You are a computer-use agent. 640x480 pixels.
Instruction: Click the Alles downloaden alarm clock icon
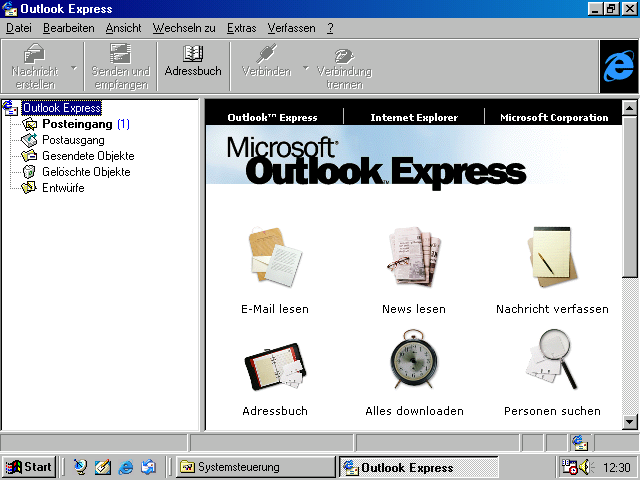[x=414, y=359]
